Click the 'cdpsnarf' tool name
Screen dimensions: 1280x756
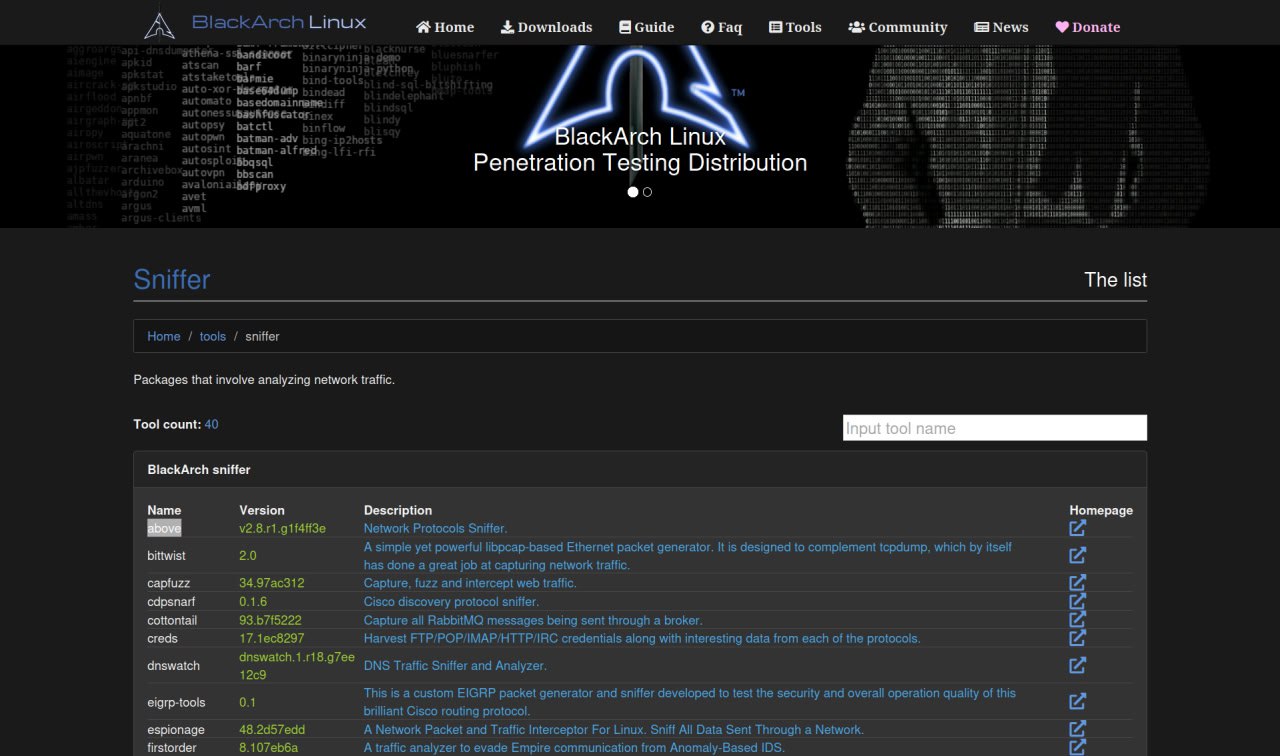(x=171, y=601)
